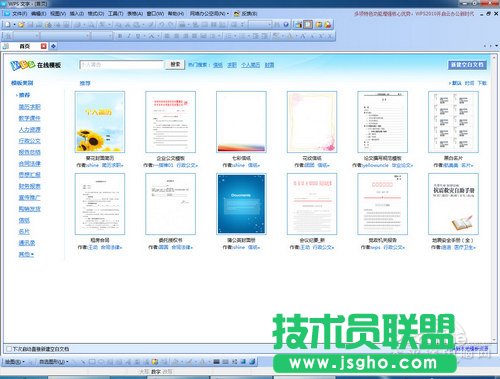Open the 插入 menu
500x379 pixels.
tap(77, 14)
